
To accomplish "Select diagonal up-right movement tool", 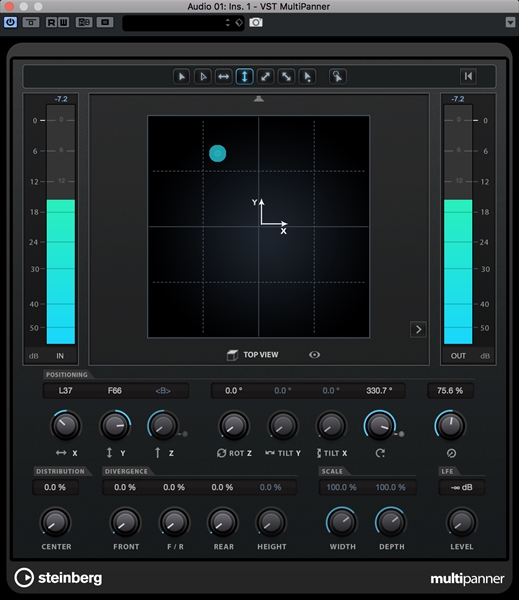I will pyautogui.click(x=266, y=77).
